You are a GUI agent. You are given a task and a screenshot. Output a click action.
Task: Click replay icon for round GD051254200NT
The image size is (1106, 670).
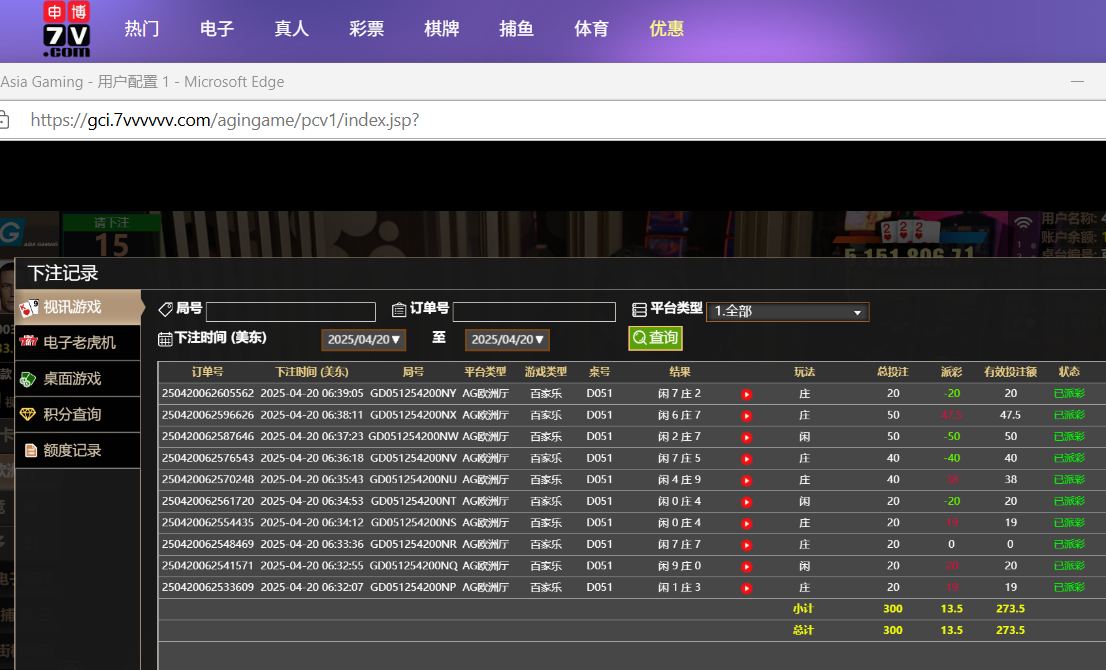click(746, 502)
